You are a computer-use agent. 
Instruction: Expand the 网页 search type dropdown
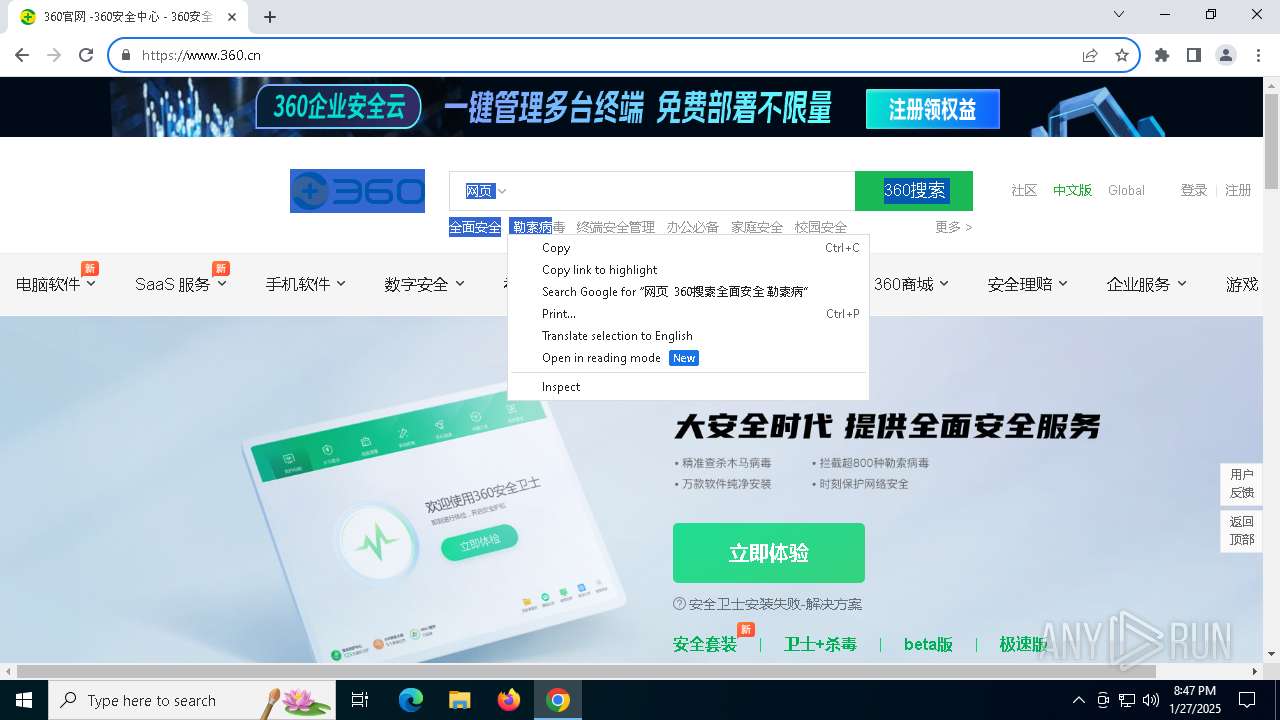pos(486,191)
